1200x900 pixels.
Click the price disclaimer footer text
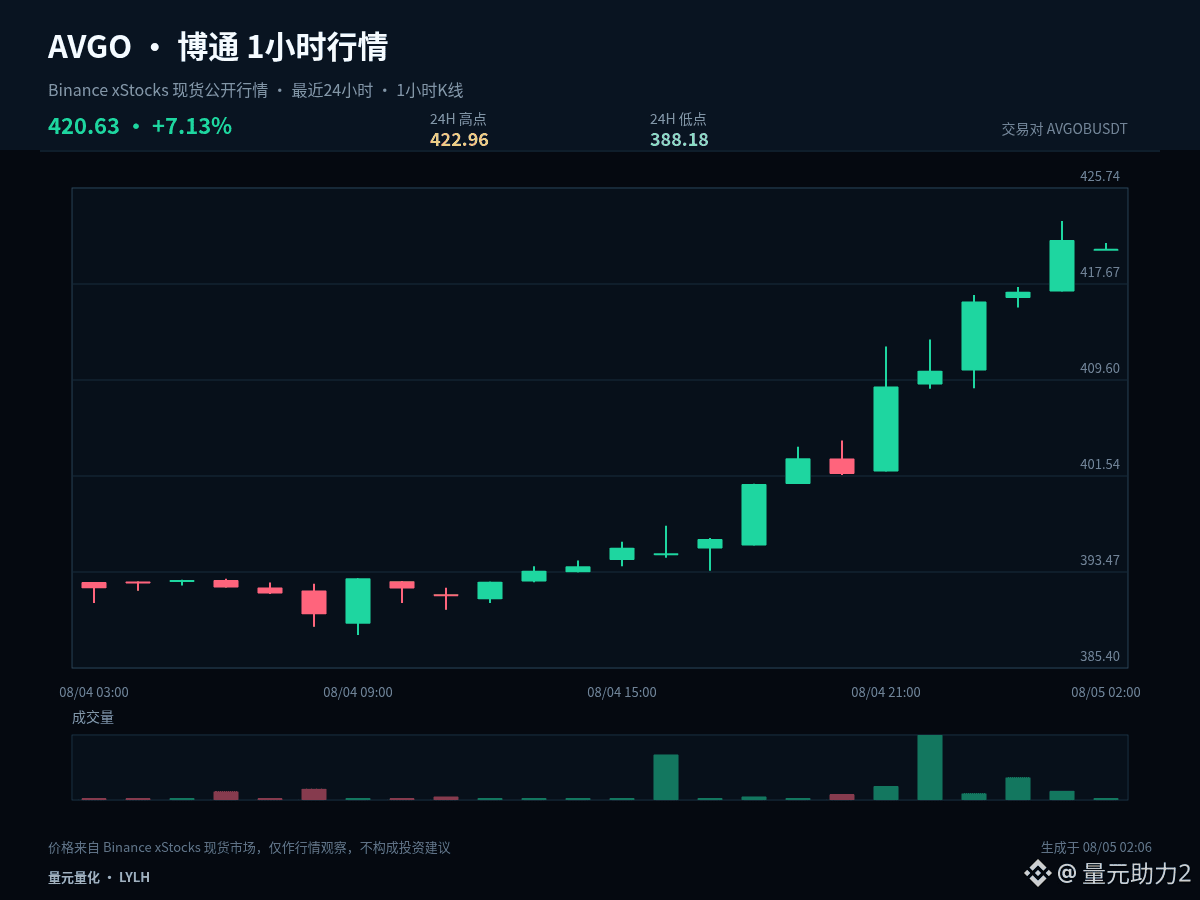pos(249,847)
